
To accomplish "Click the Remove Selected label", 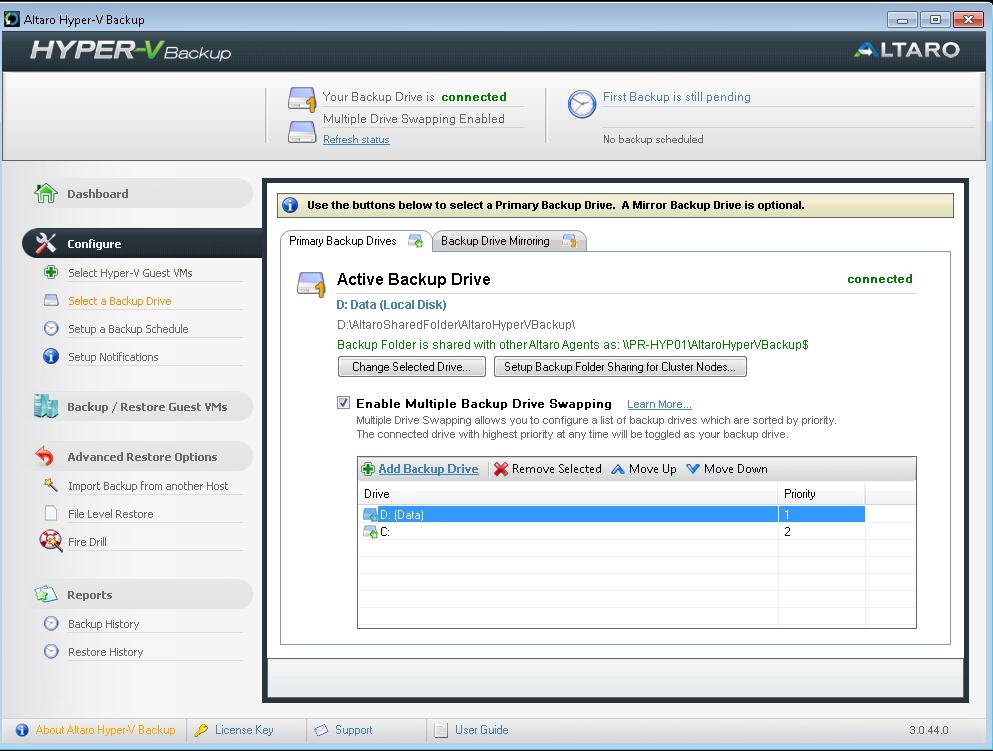I will tap(557, 469).
